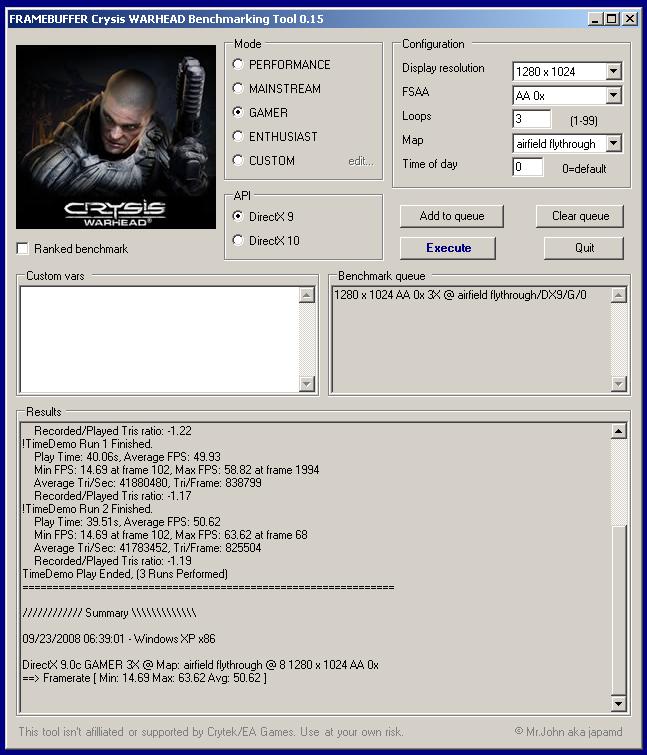Choose DirectX 9 API option
This screenshot has width=647, height=755.
238,216
